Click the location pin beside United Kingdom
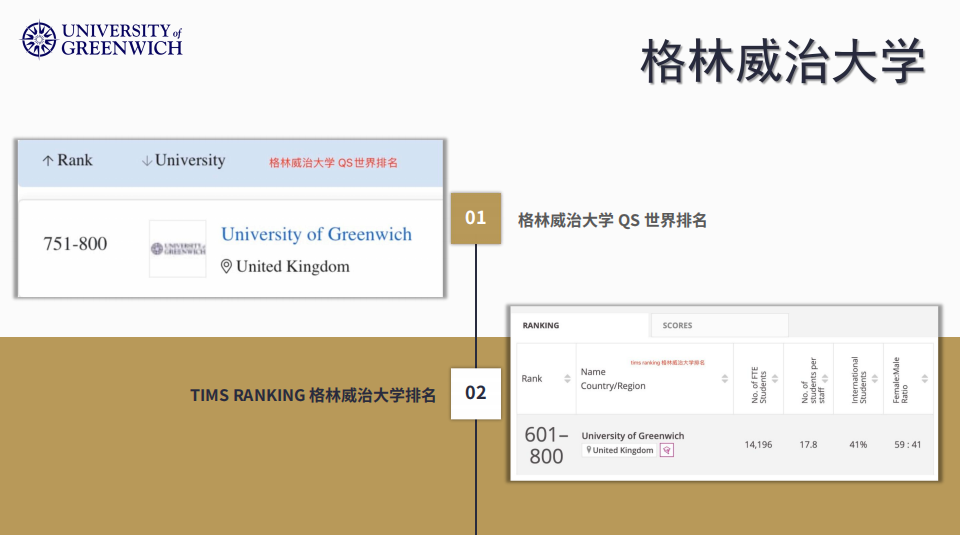The height and width of the screenshot is (535, 960). pos(226,266)
